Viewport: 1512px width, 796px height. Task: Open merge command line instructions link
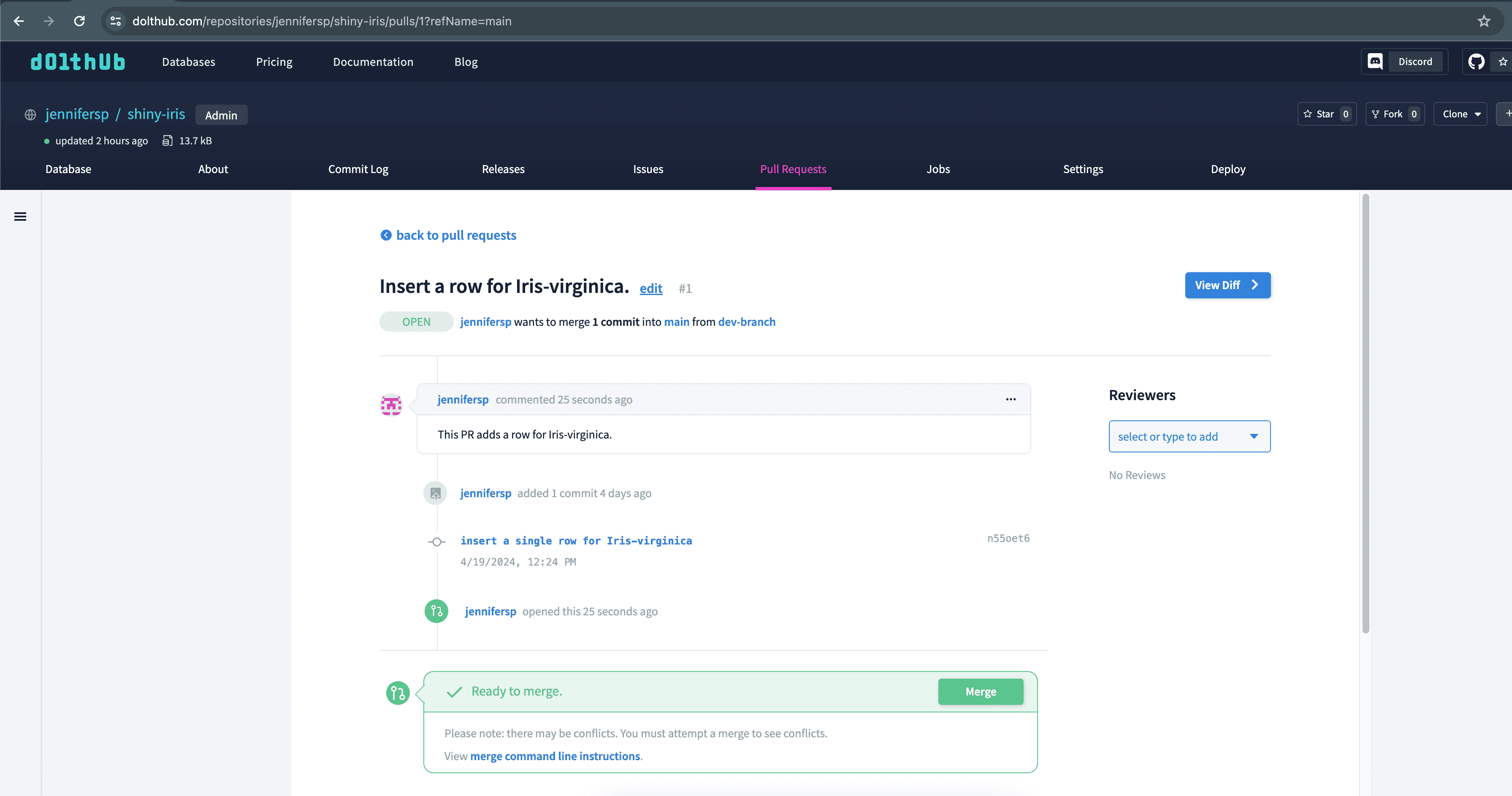(555, 756)
